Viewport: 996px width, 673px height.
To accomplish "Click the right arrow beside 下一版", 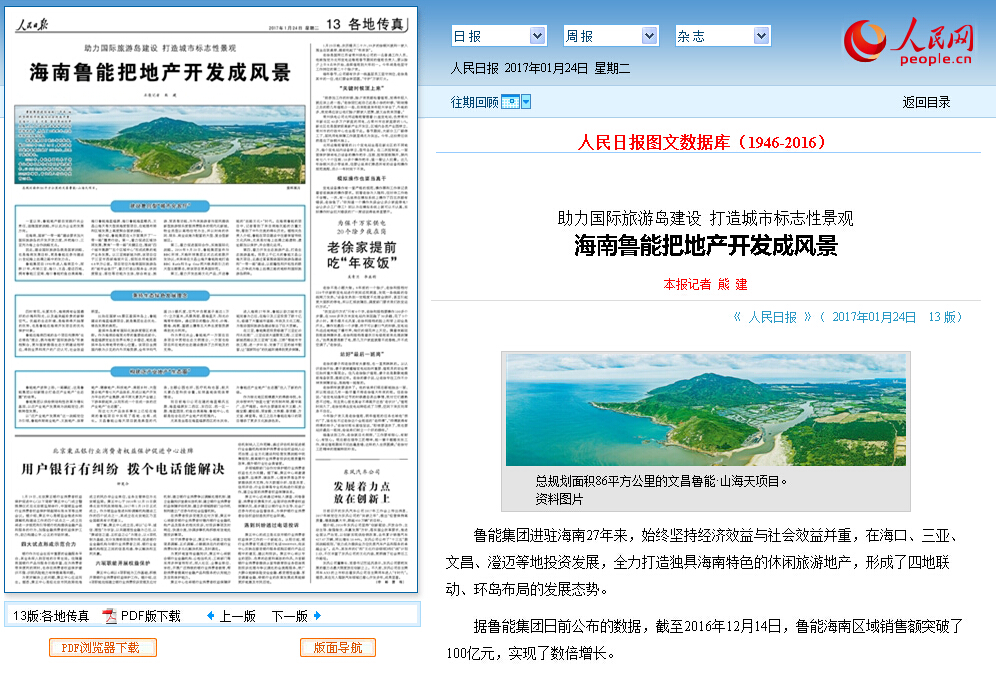I will [317, 615].
